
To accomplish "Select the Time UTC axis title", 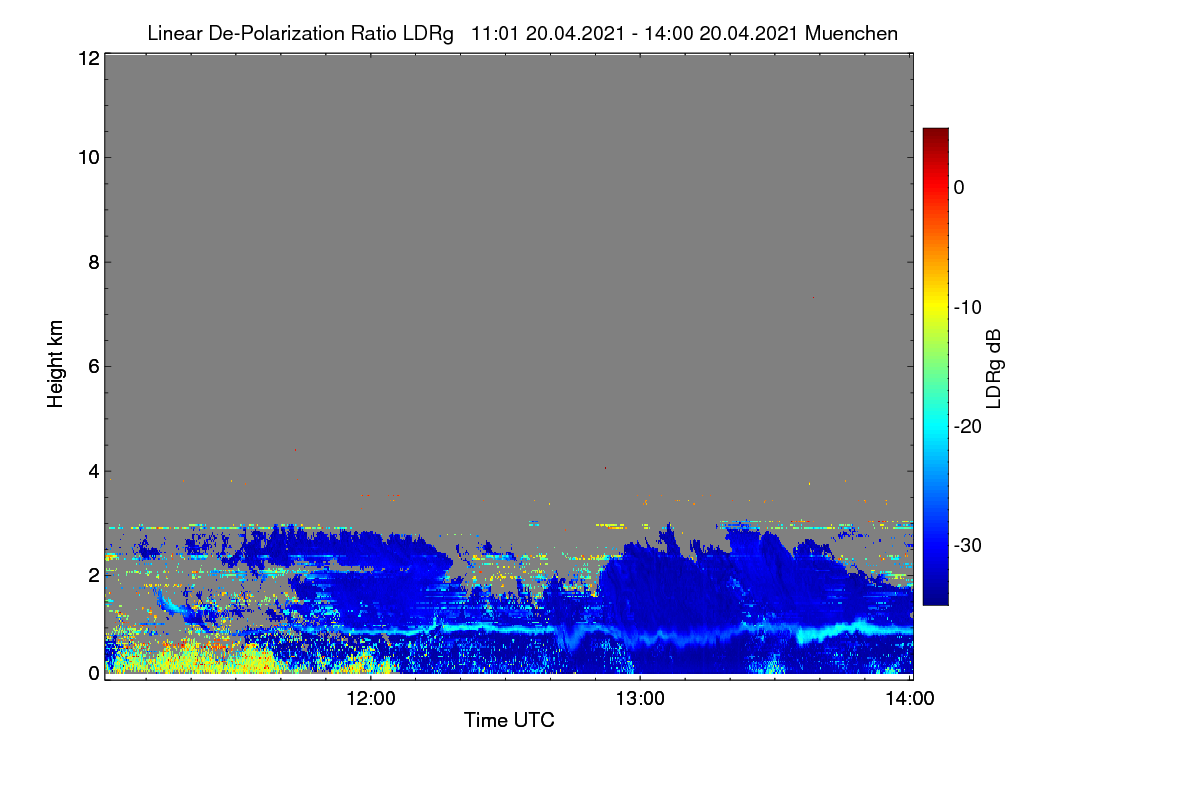I will pos(509,721).
